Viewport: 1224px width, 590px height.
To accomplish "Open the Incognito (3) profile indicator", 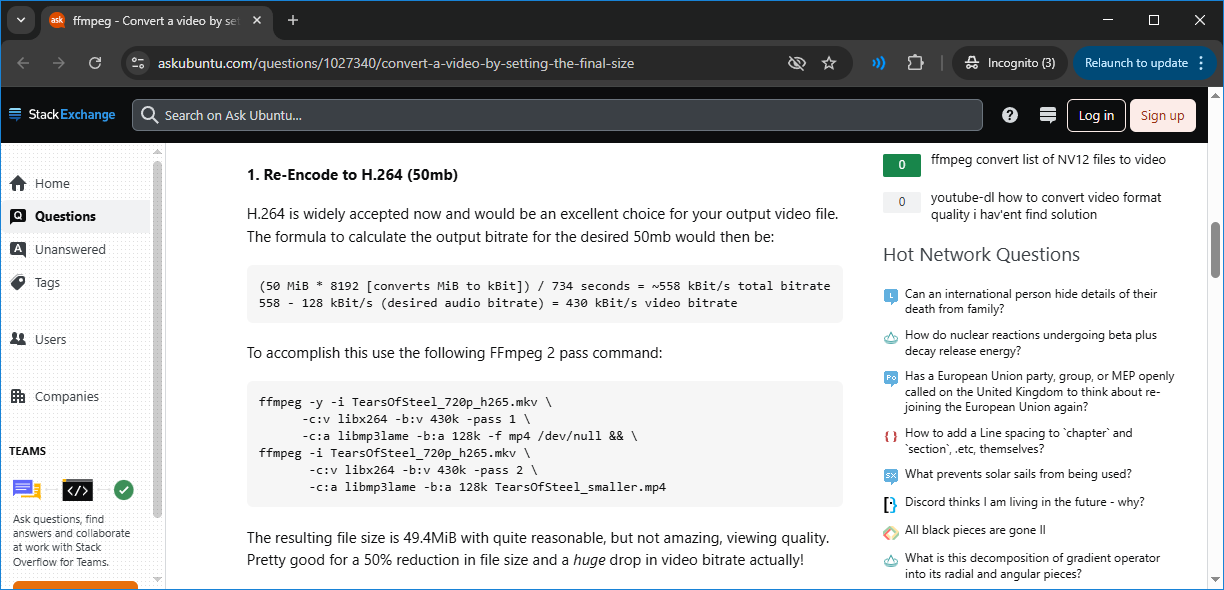I will (1009, 63).
